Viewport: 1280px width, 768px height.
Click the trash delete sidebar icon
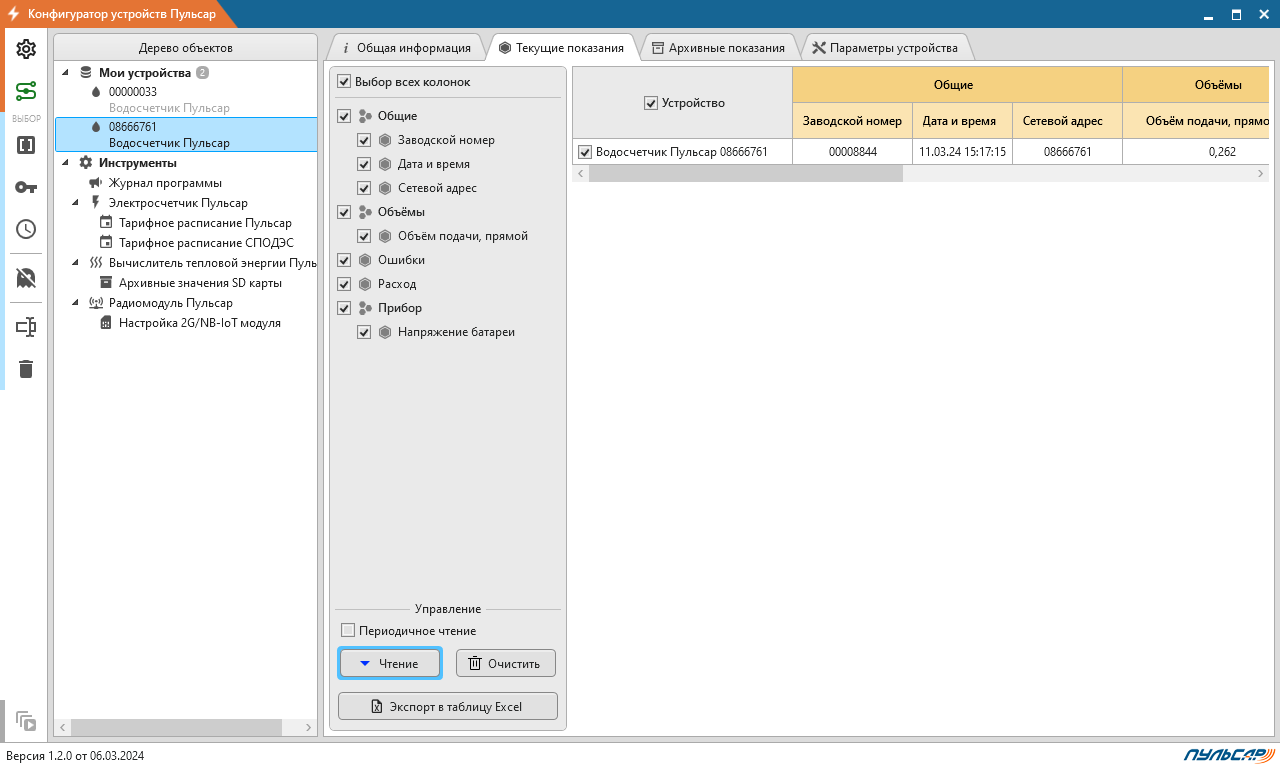coord(26,369)
